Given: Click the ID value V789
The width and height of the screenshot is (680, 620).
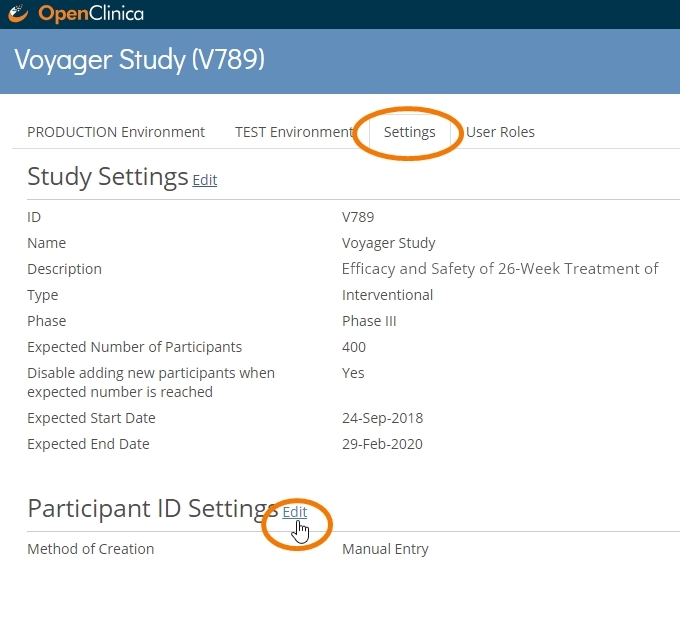Looking at the screenshot, I should (358, 217).
